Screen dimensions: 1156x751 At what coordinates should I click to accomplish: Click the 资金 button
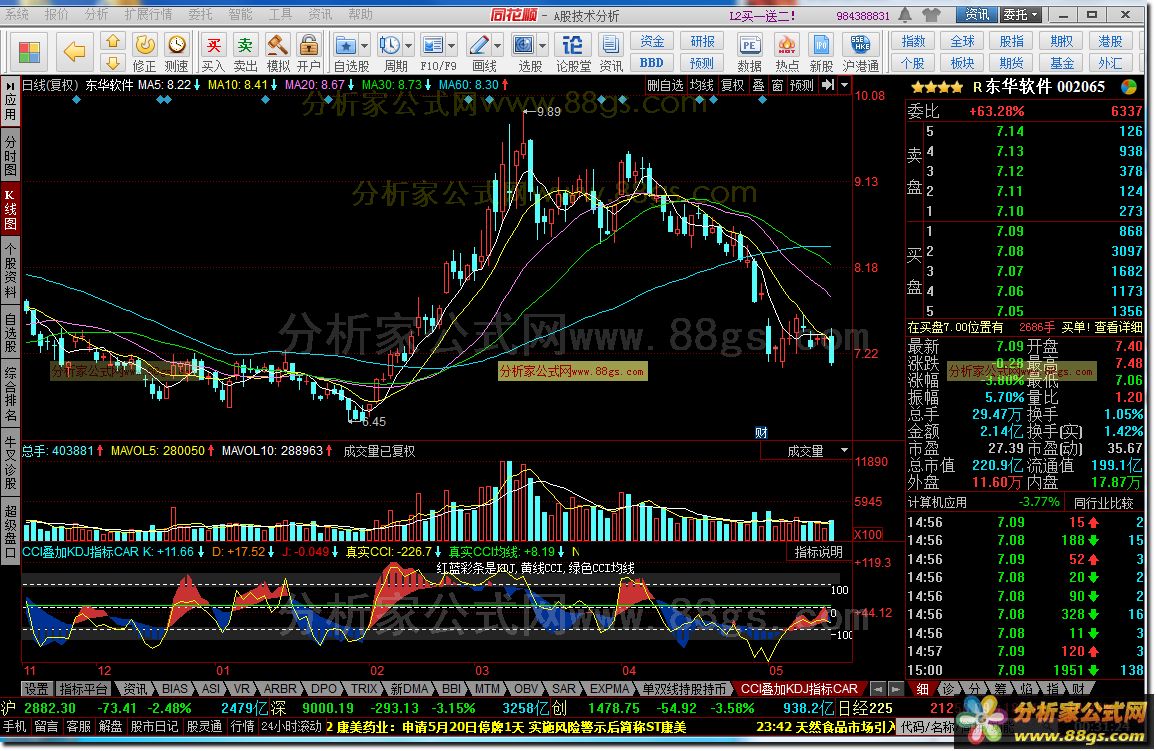(652, 42)
